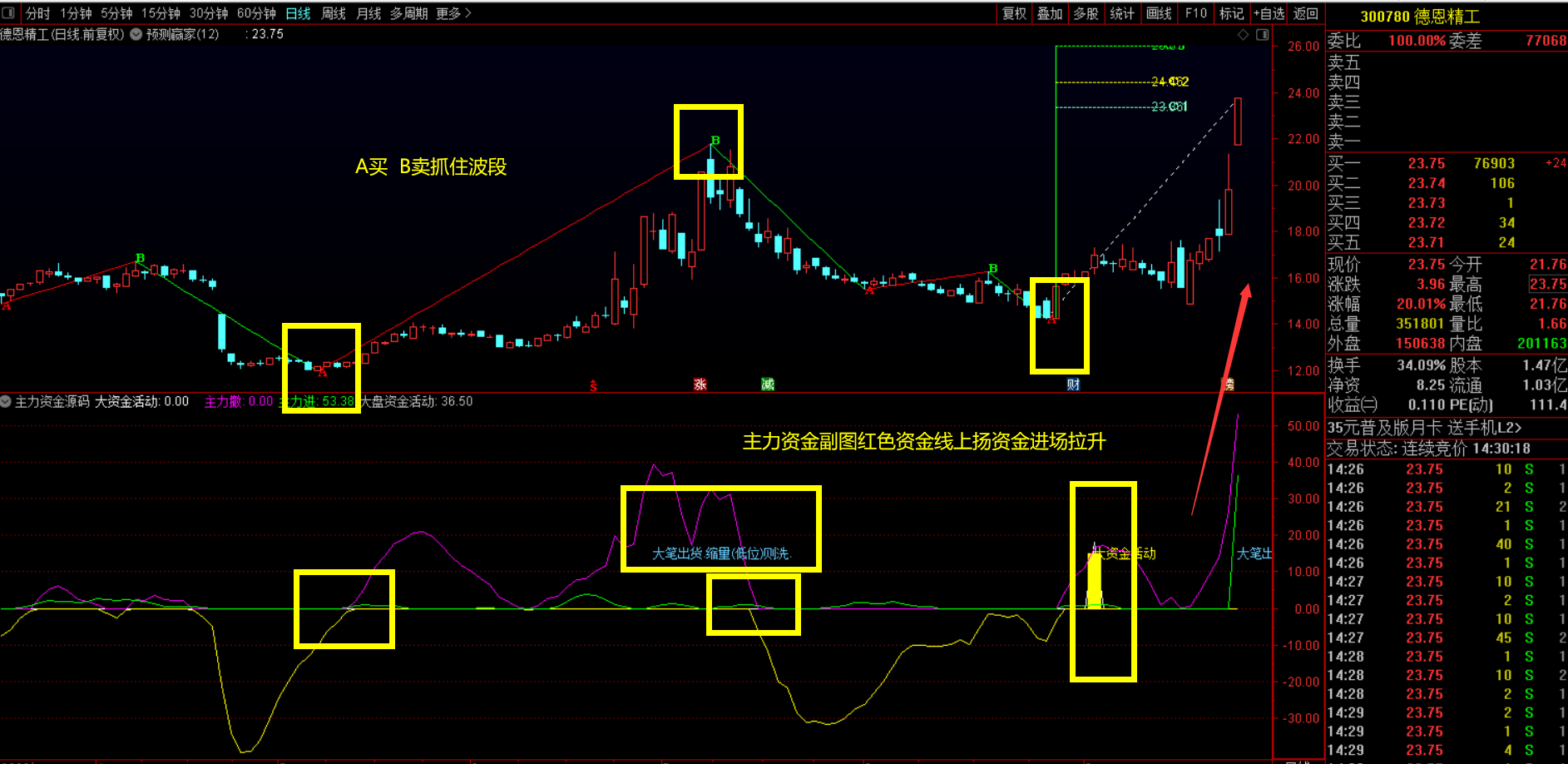This screenshot has width=1568, height=764.
Task: Click the 换手 value 34.09%
Action: [1421, 365]
